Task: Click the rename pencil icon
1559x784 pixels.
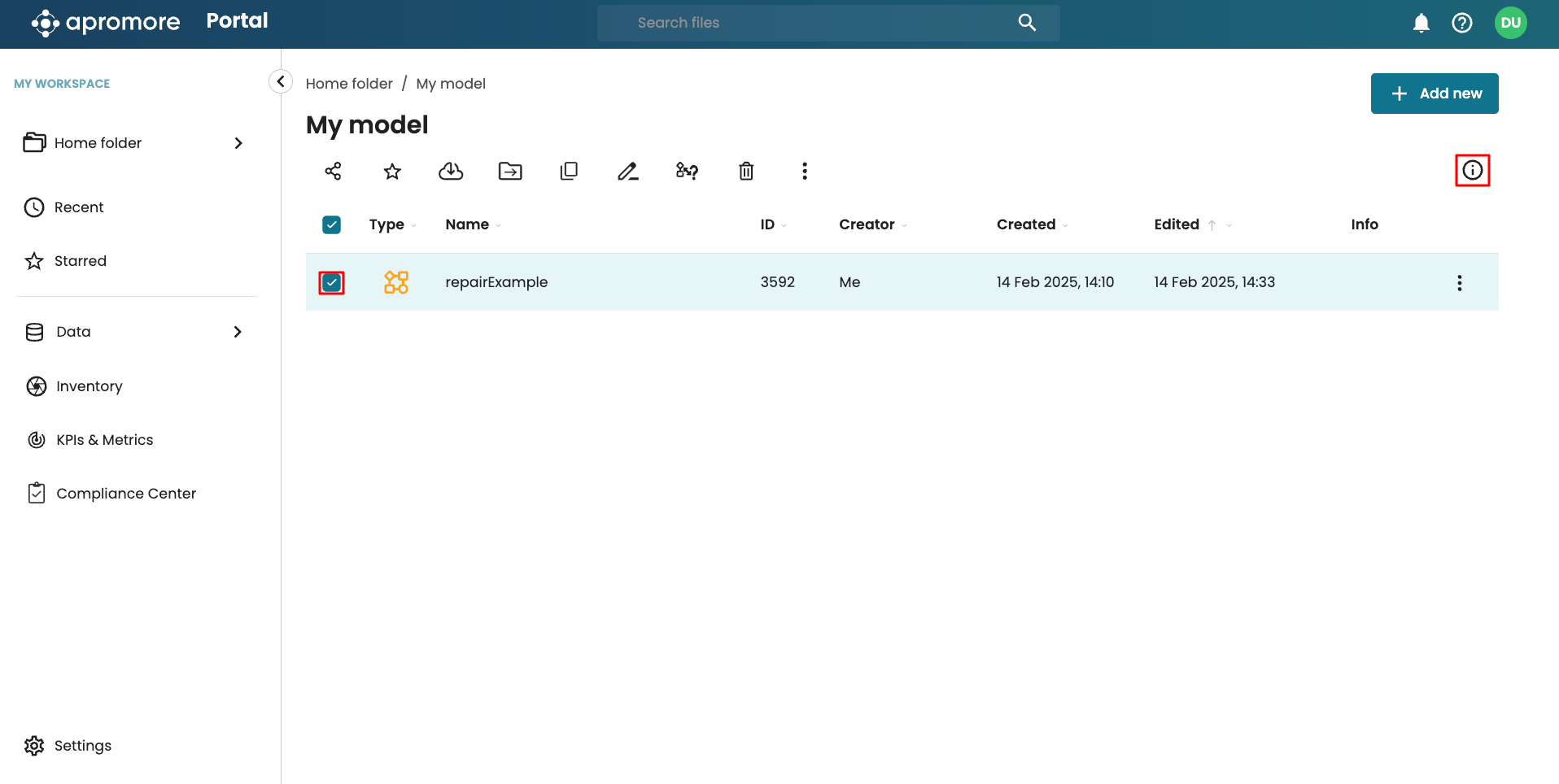Action: pos(627,171)
